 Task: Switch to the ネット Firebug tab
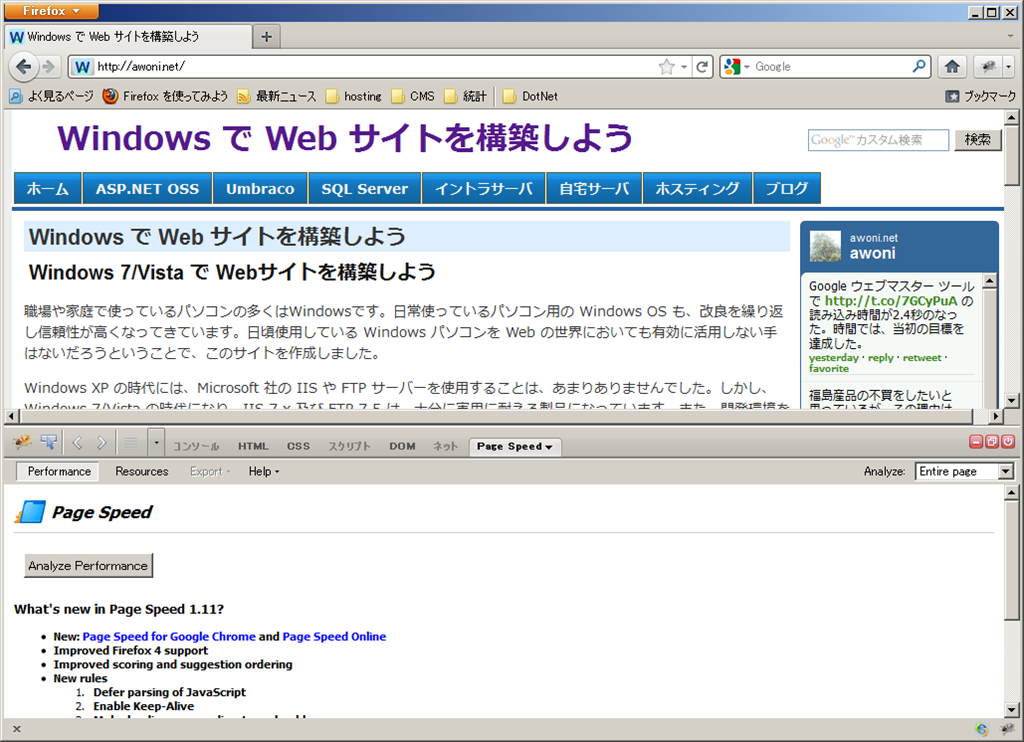pos(445,446)
